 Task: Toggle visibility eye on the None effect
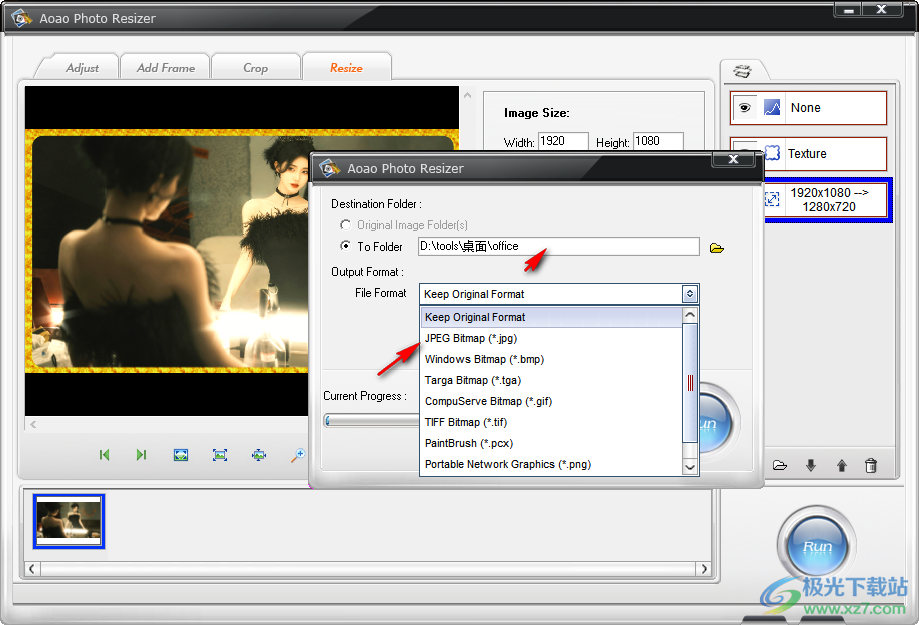click(745, 107)
